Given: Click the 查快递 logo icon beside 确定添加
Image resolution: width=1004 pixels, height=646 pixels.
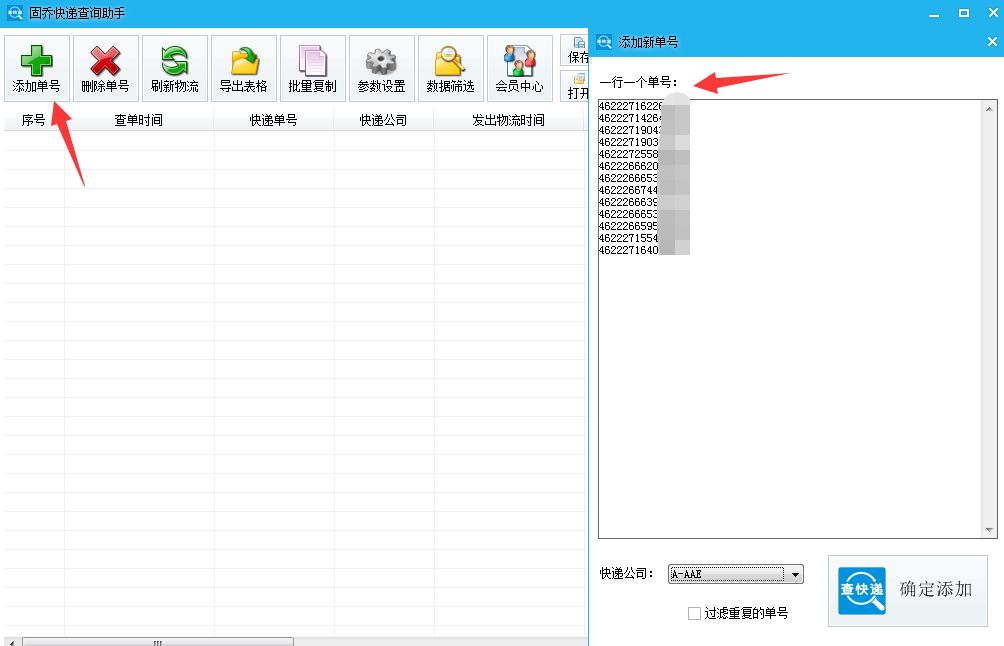Looking at the screenshot, I should click(860, 591).
